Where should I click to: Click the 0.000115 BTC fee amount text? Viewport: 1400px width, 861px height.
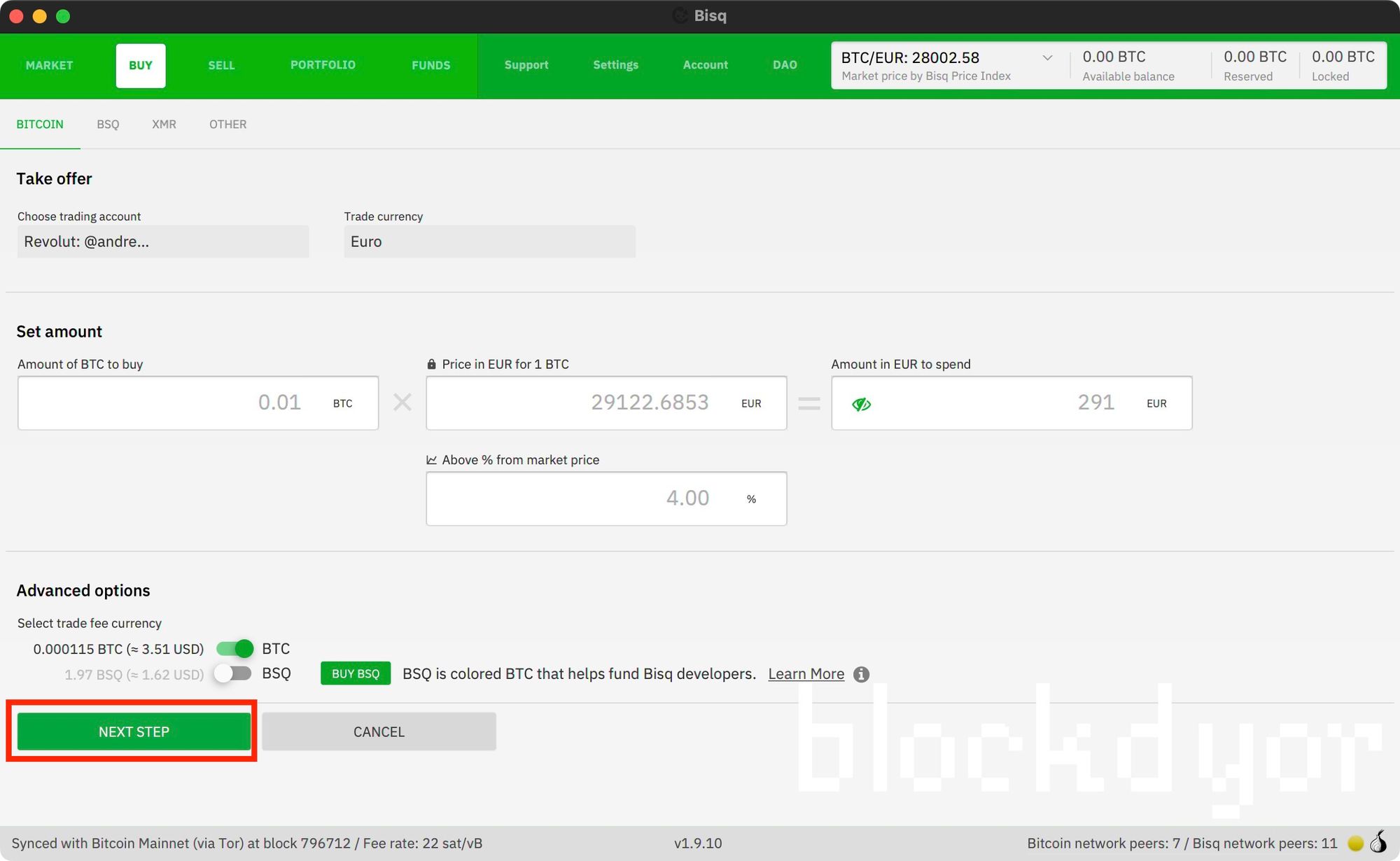118,649
